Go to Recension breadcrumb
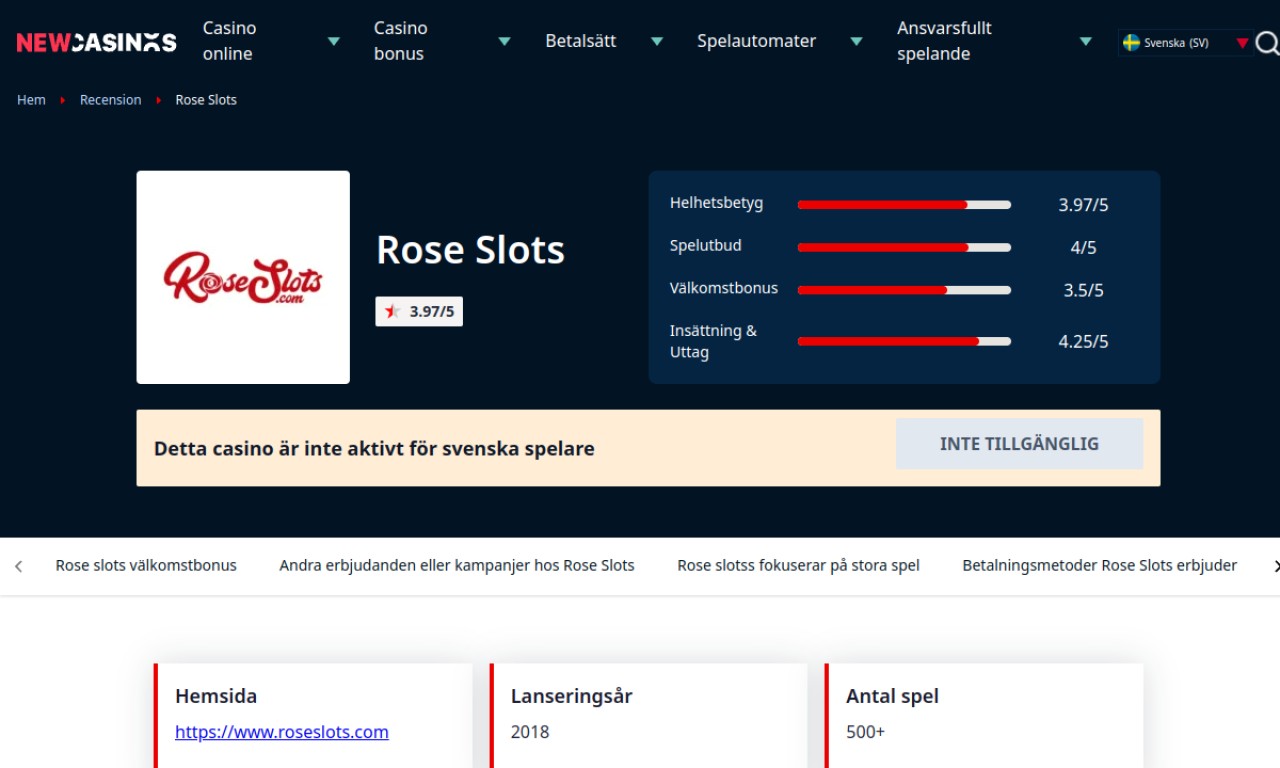Viewport: 1280px width, 768px height. point(110,100)
